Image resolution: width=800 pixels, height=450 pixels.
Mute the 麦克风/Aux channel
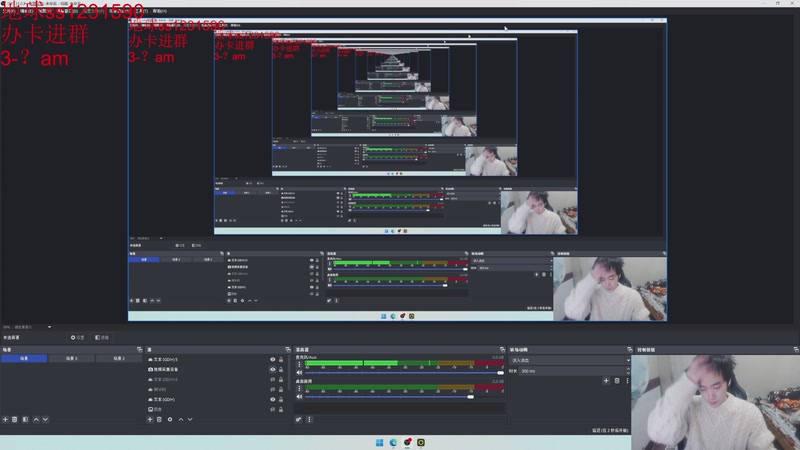click(299, 372)
